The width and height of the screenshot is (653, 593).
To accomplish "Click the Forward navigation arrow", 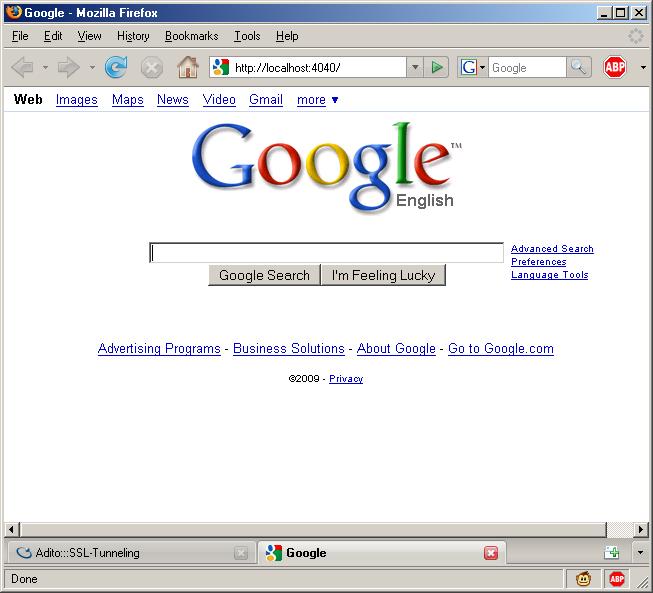I will (69, 67).
